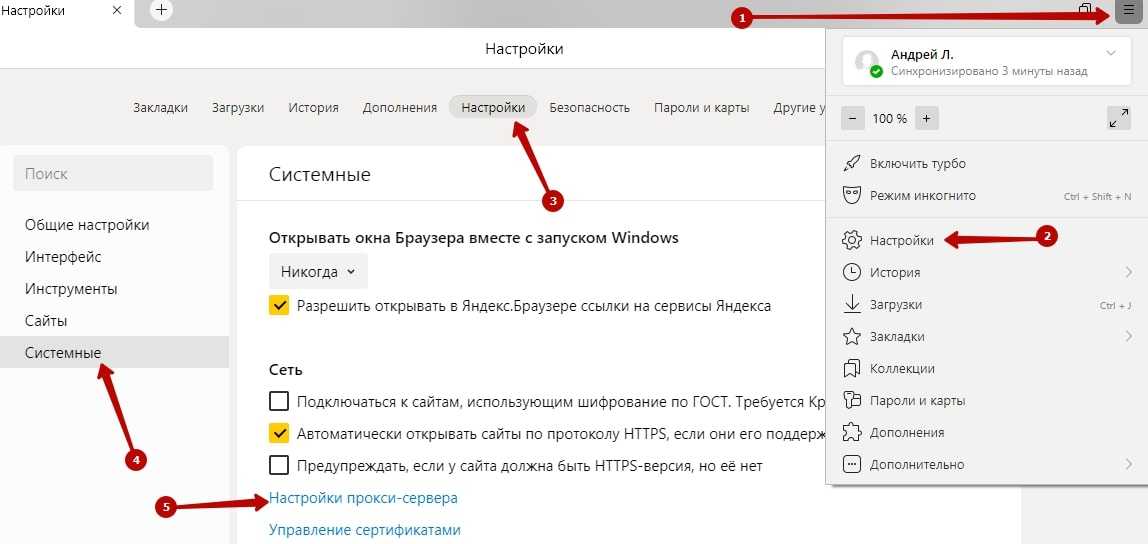Click the restore window icon in title bar
The image size is (1148, 544).
tap(1085, 9)
